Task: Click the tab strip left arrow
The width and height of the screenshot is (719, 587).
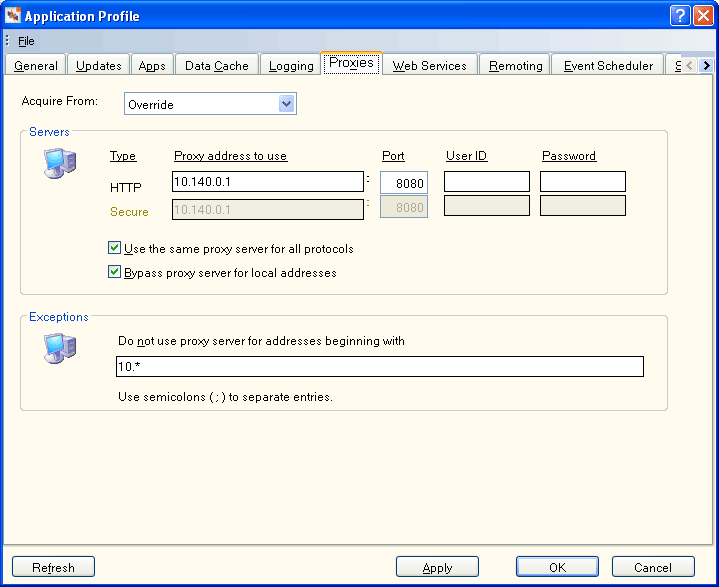Action: coord(689,66)
